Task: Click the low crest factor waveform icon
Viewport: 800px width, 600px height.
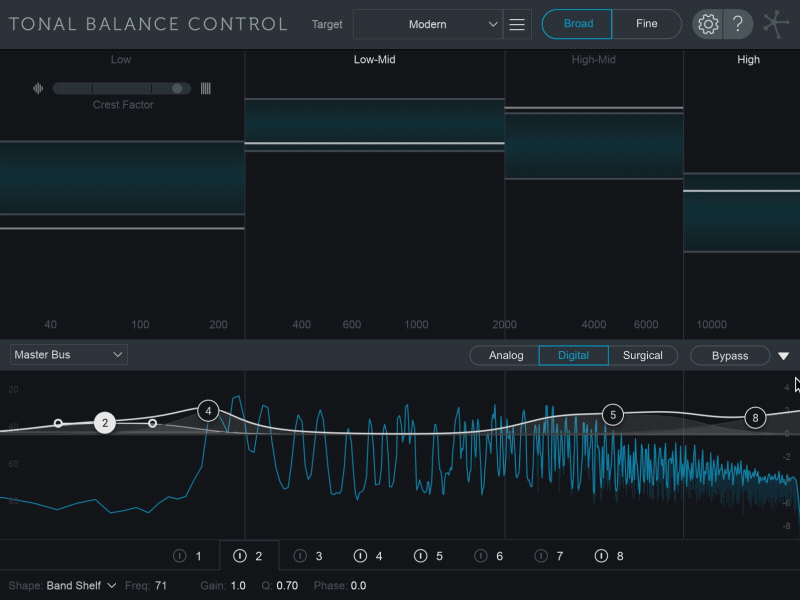Action: click(38, 89)
